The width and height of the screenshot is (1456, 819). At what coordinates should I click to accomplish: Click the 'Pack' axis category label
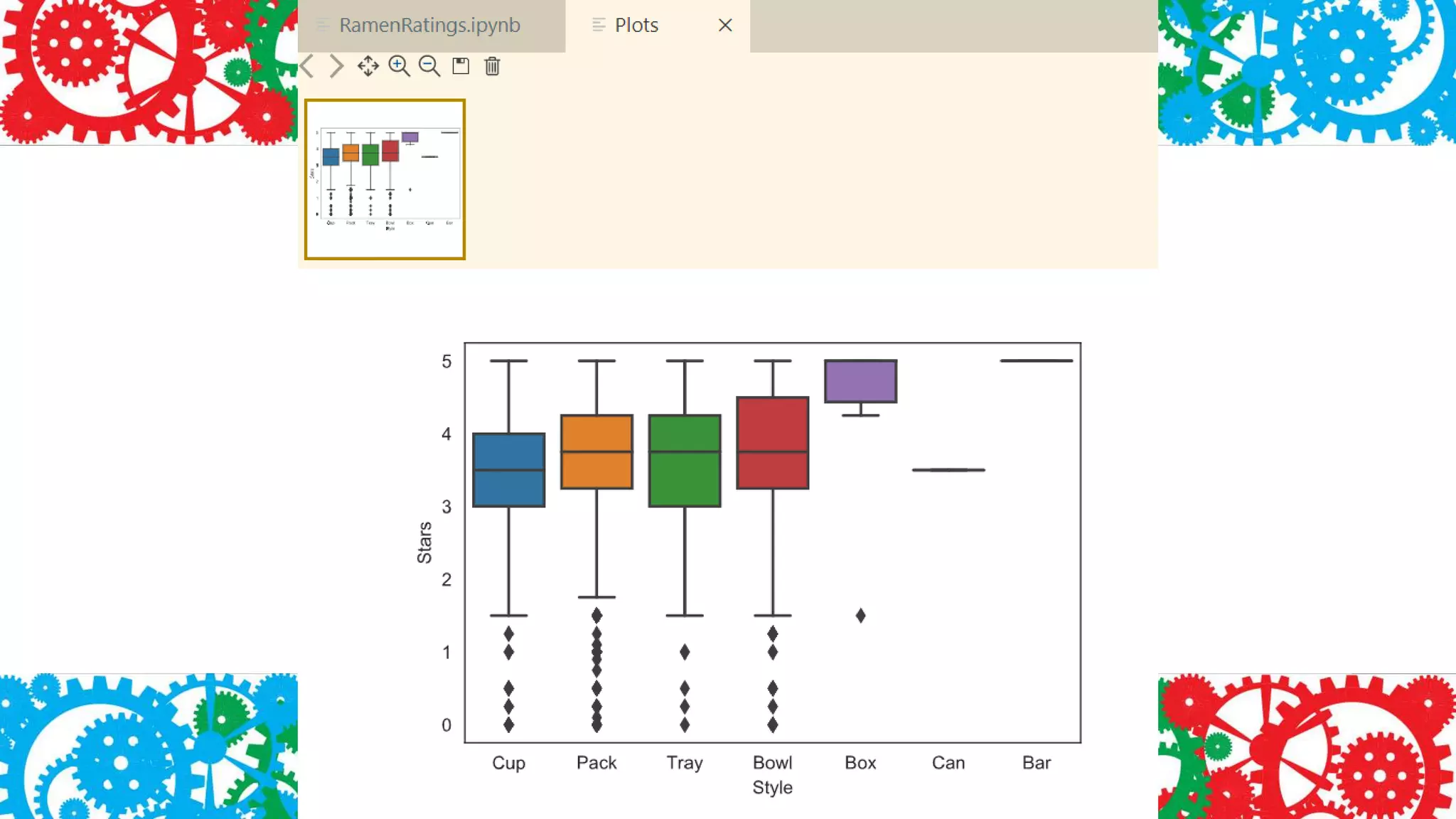click(x=596, y=763)
